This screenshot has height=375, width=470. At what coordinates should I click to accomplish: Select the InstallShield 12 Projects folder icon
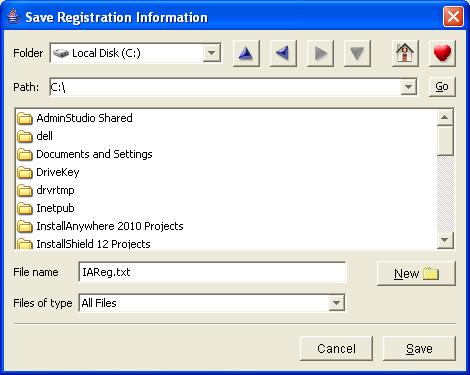coord(25,244)
